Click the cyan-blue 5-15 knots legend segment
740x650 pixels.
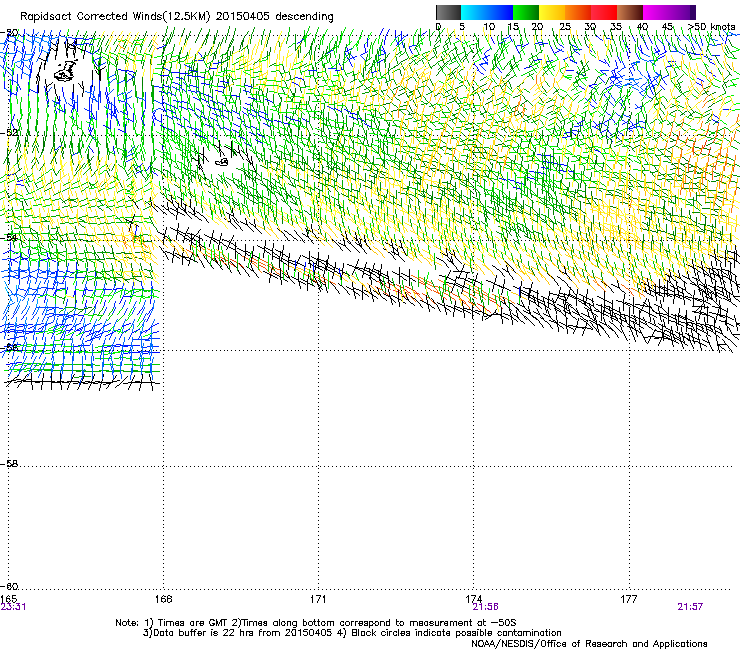click(487, 12)
